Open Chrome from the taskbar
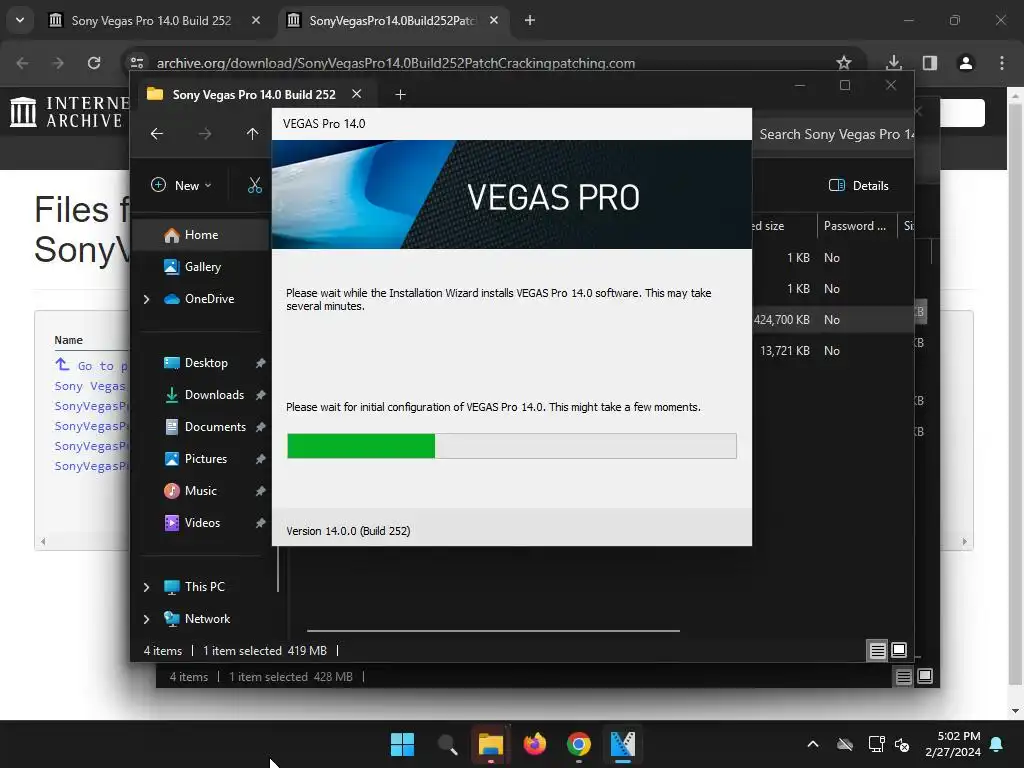Image resolution: width=1024 pixels, height=768 pixels. click(x=579, y=744)
